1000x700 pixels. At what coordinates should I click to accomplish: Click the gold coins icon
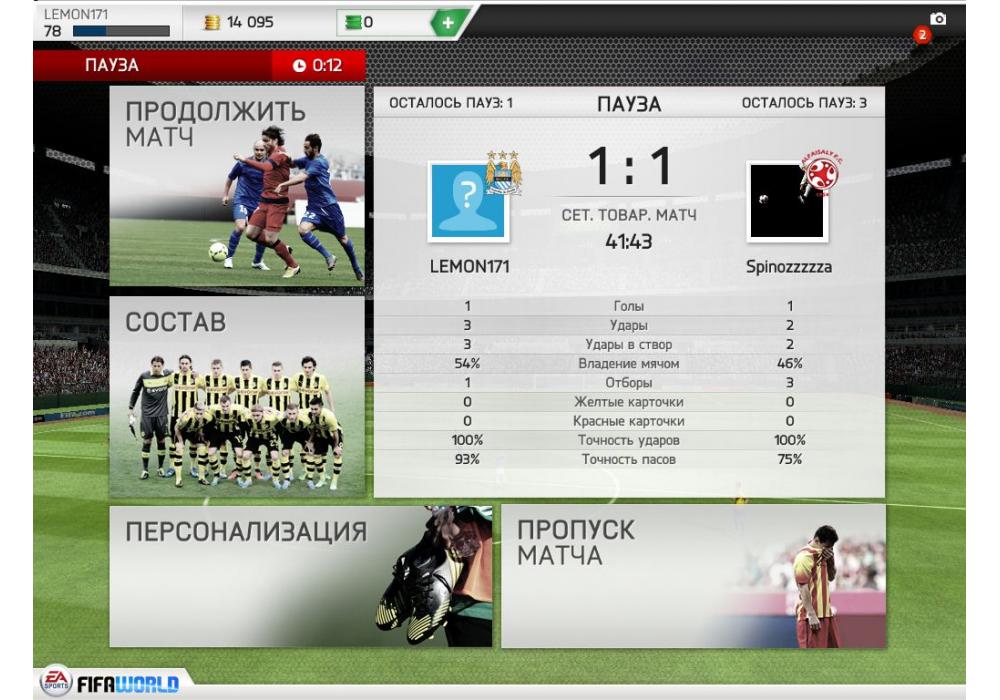(x=212, y=23)
